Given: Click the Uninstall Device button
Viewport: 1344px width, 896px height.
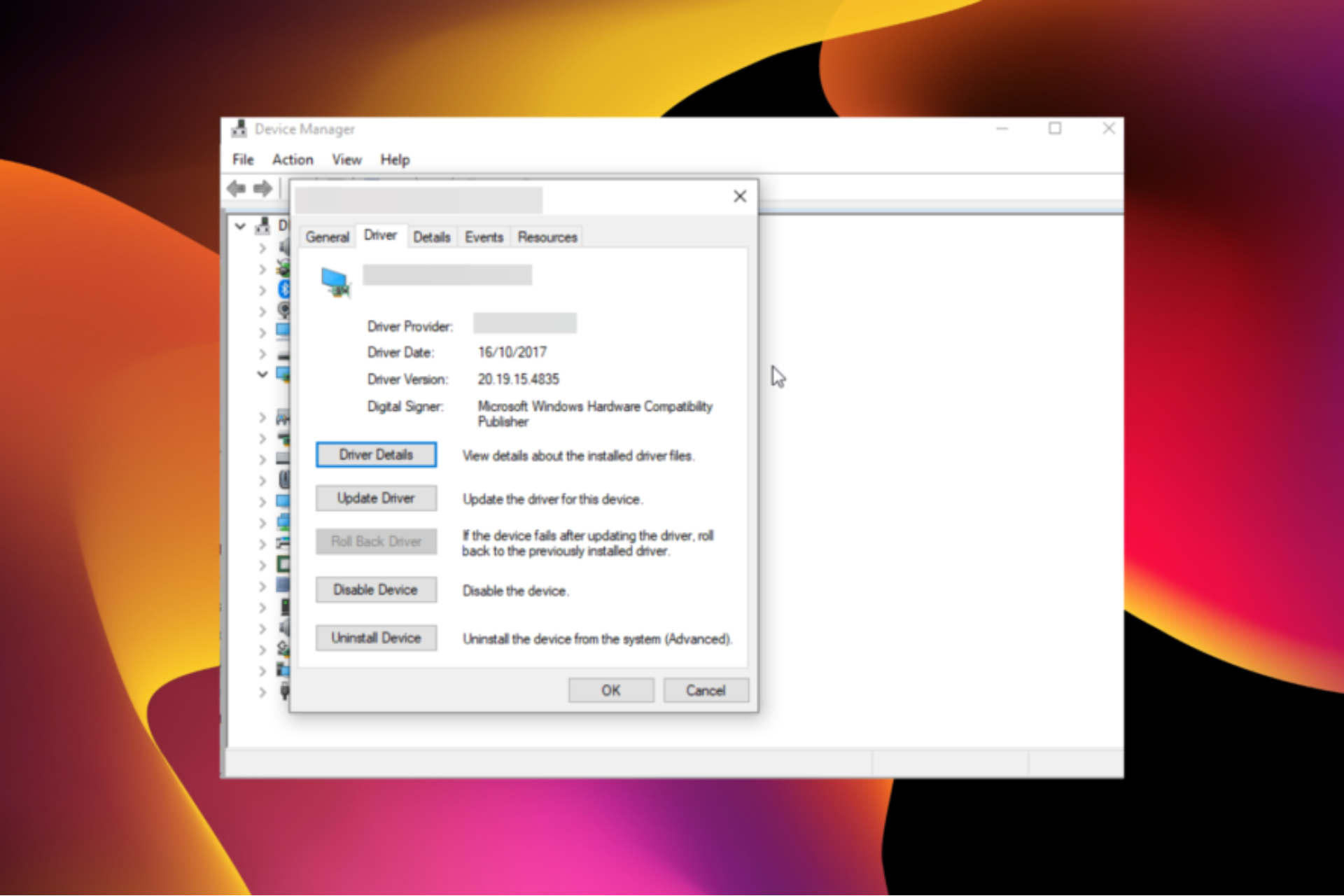Looking at the screenshot, I should [x=376, y=638].
